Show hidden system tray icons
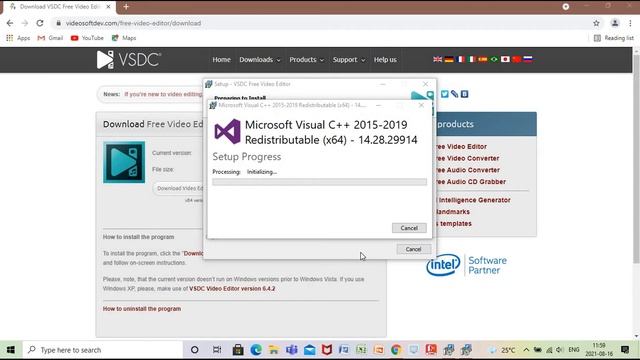 (x=526, y=350)
